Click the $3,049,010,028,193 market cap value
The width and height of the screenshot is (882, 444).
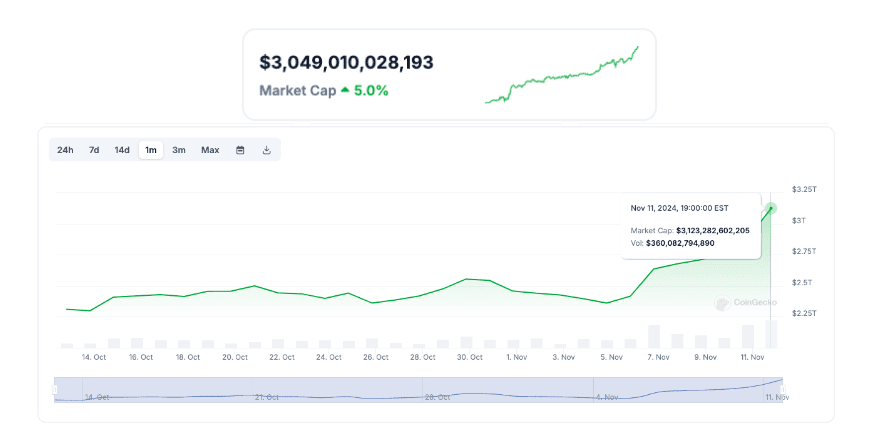point(346,63)
